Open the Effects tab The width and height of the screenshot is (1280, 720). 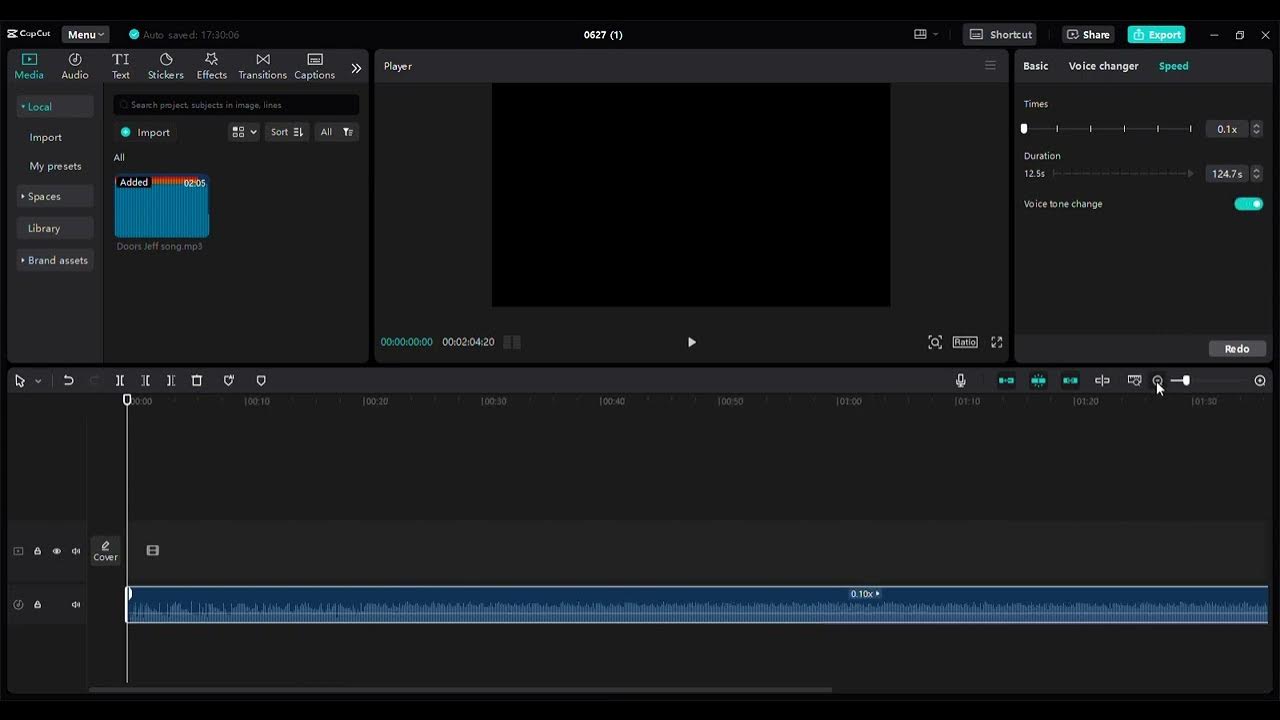[x=211, y=66]
